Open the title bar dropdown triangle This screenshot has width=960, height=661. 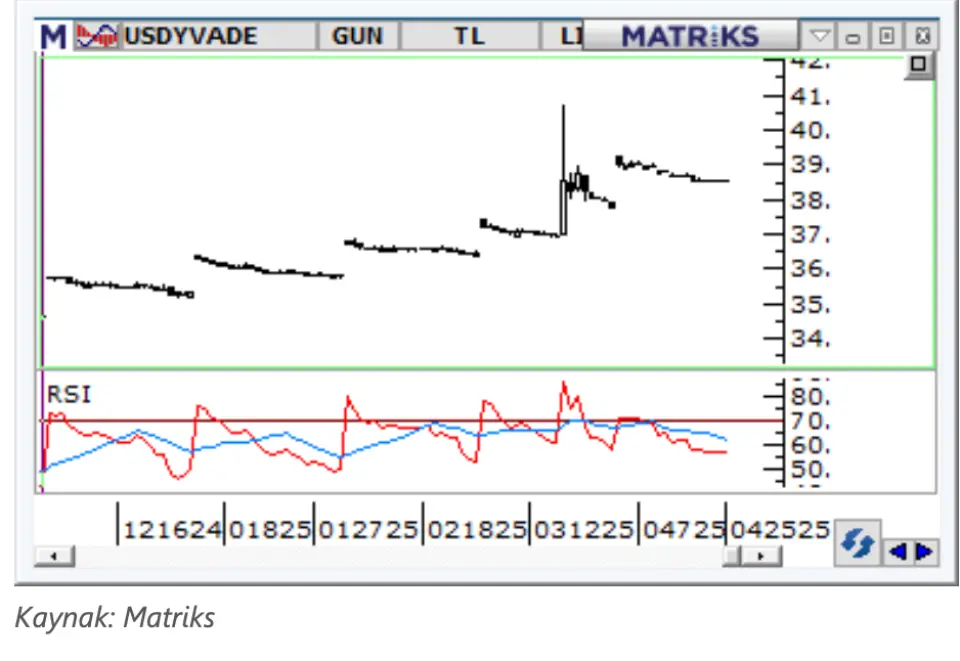click(x=820, y=37)
